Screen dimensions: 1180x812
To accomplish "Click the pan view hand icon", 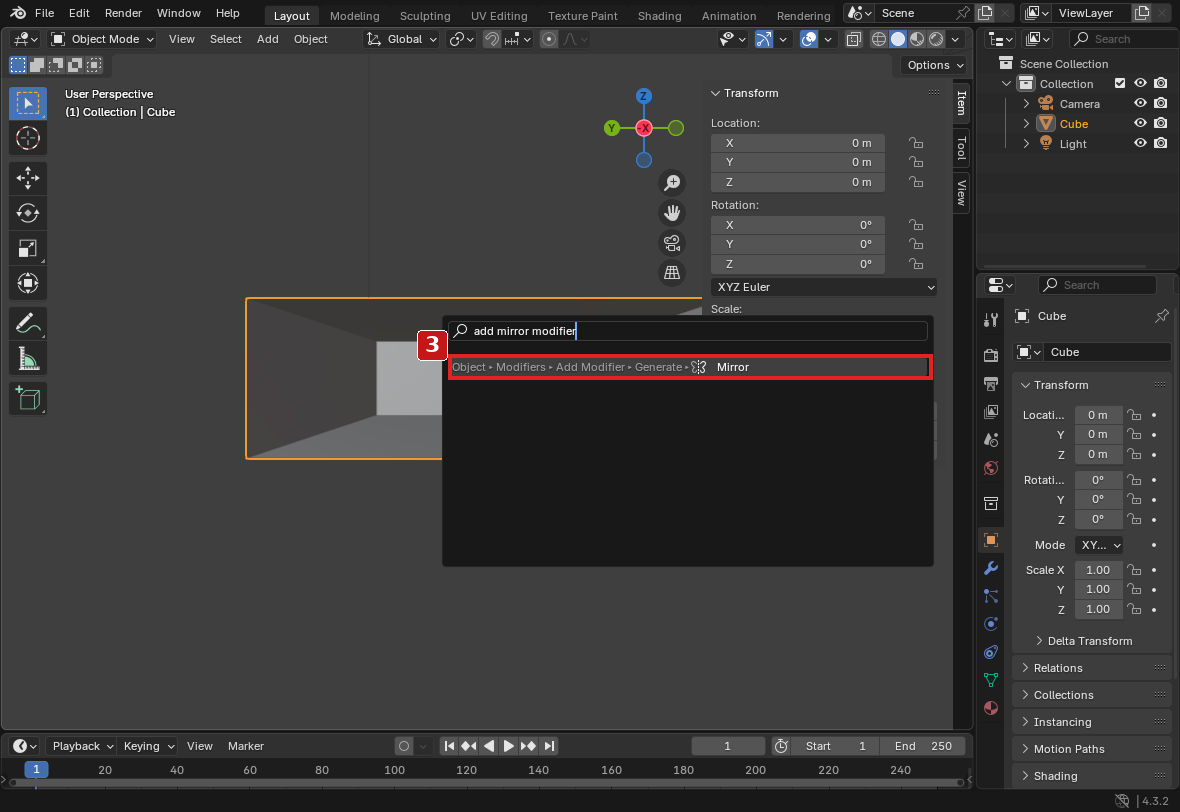I will coord(672,213).
